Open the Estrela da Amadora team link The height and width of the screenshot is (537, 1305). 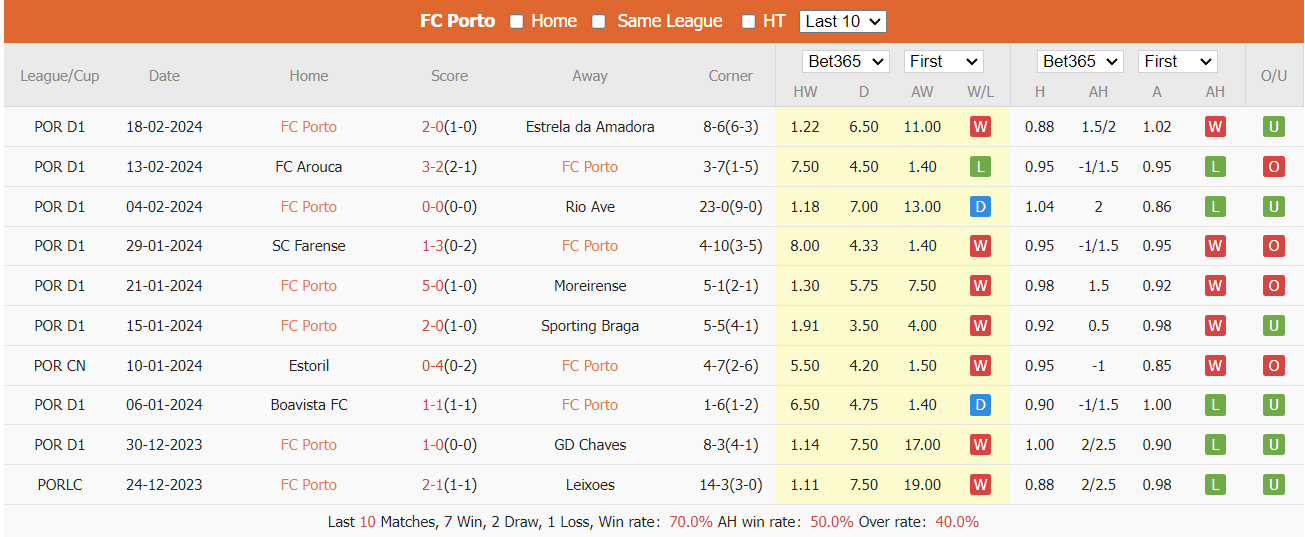(x=590, y=127)
